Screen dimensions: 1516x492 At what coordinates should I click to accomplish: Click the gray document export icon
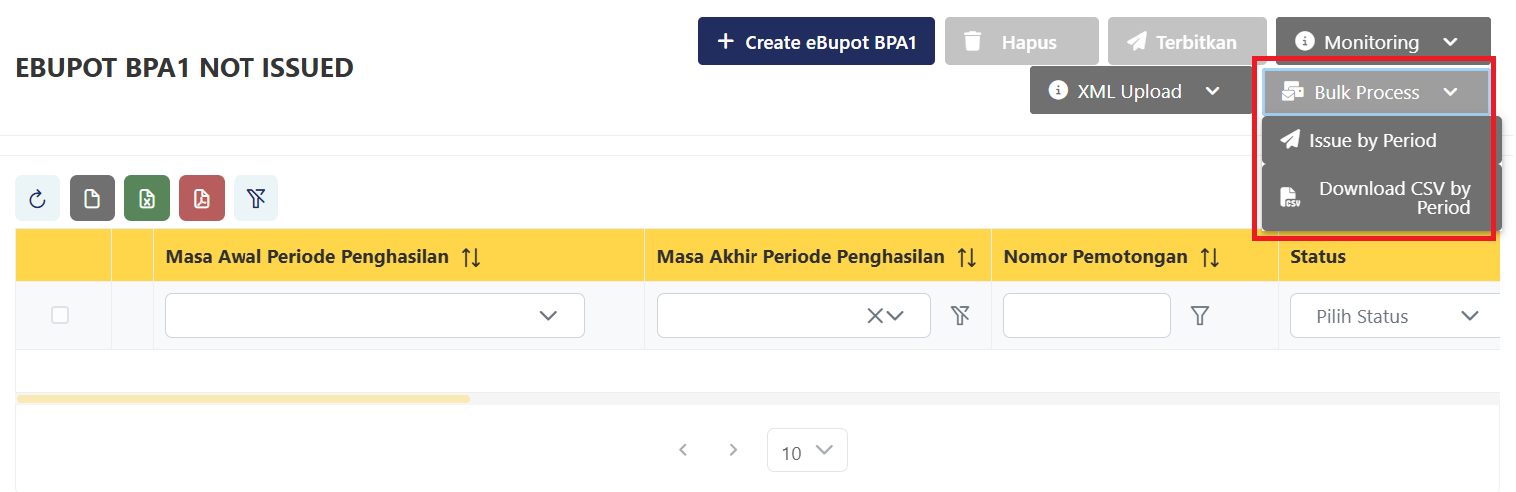pyautogui.click(x=92, y=199)
